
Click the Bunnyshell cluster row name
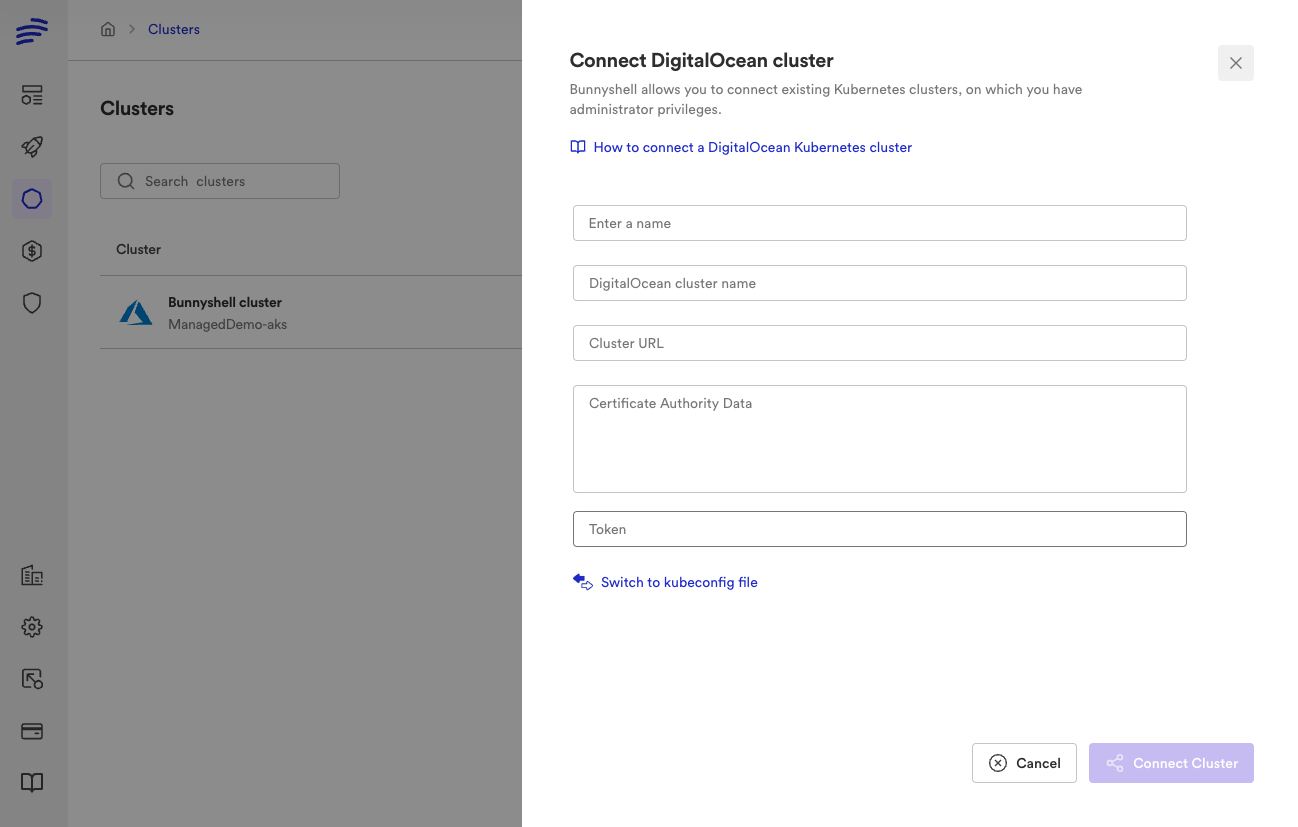tap(225, 302)
